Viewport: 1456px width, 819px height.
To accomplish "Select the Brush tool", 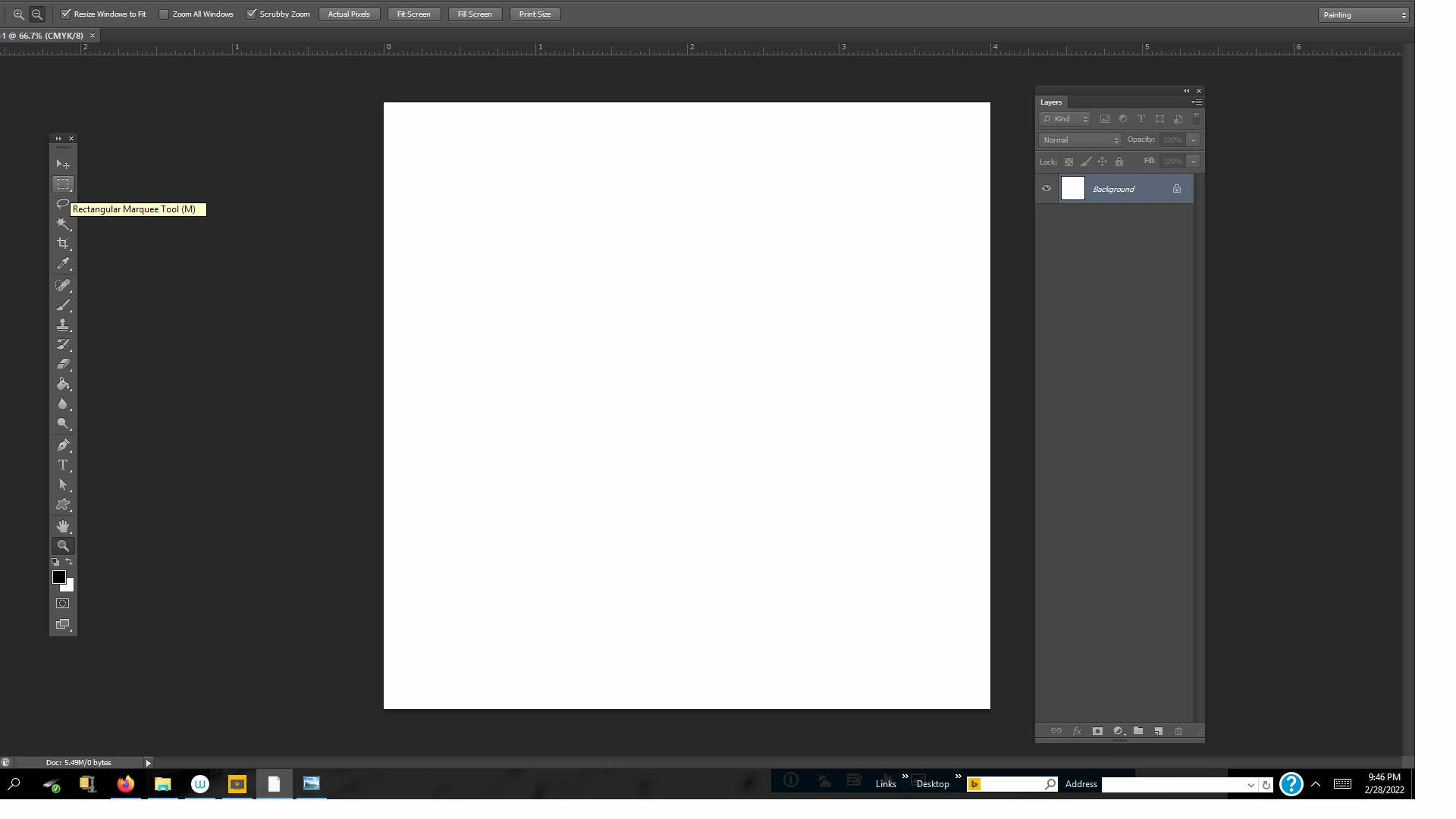I will pos(63,305).
